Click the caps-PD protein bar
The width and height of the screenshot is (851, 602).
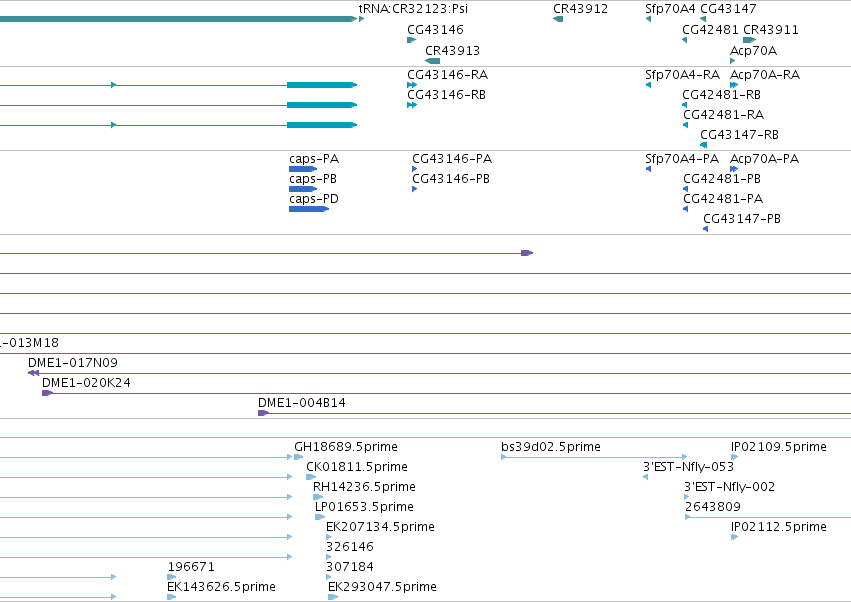[x=309, y=209]
